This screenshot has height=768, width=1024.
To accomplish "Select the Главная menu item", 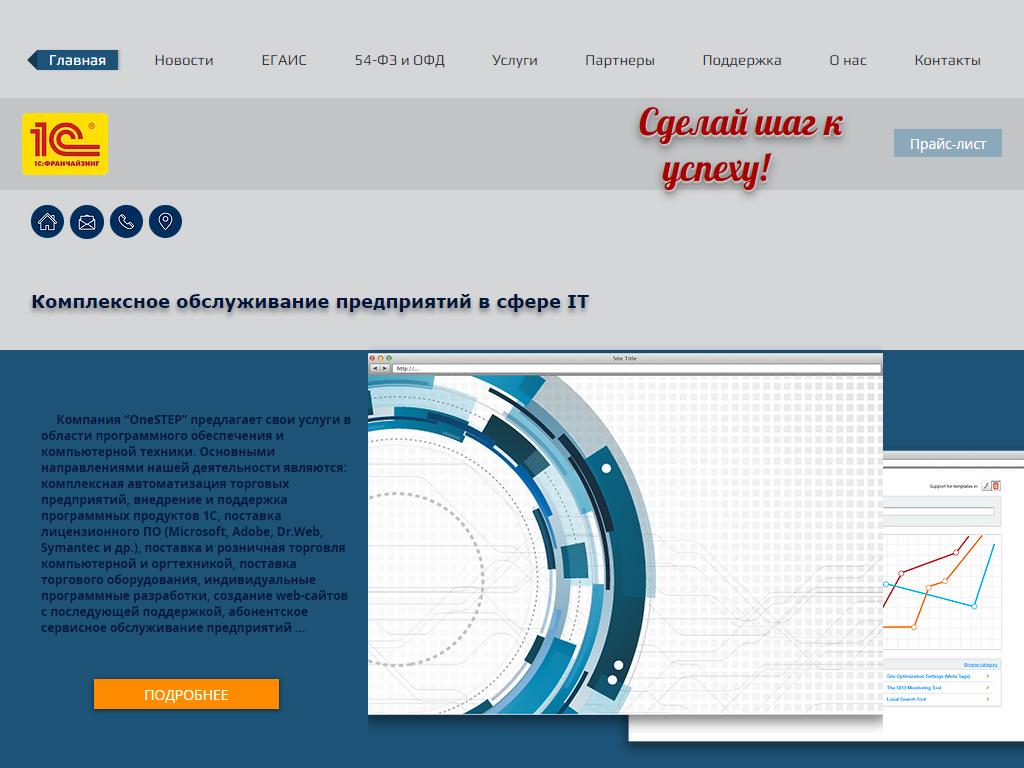I will coord(76,60).
